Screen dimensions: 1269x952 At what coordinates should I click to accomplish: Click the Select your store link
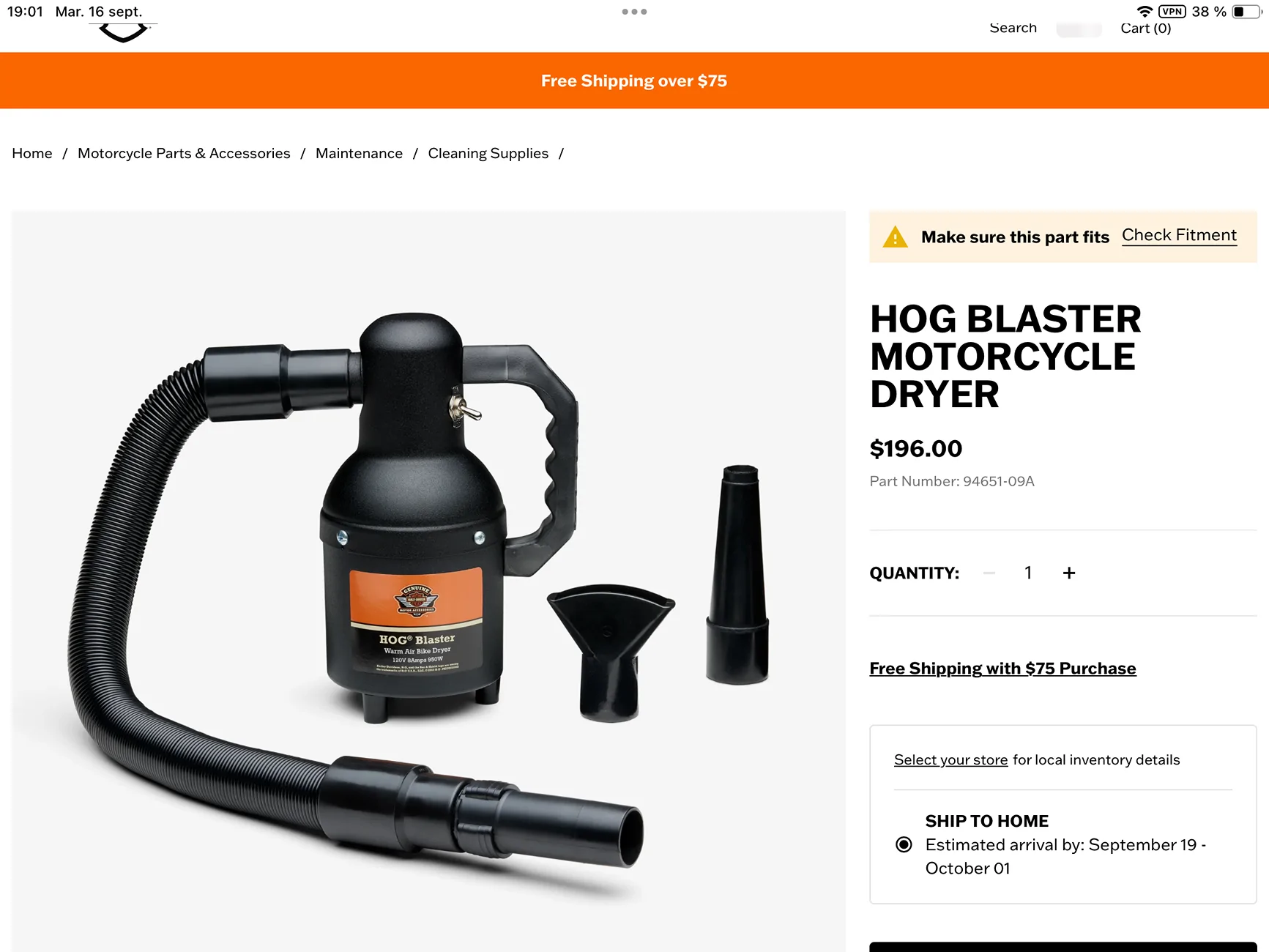(x=950, y=760)
